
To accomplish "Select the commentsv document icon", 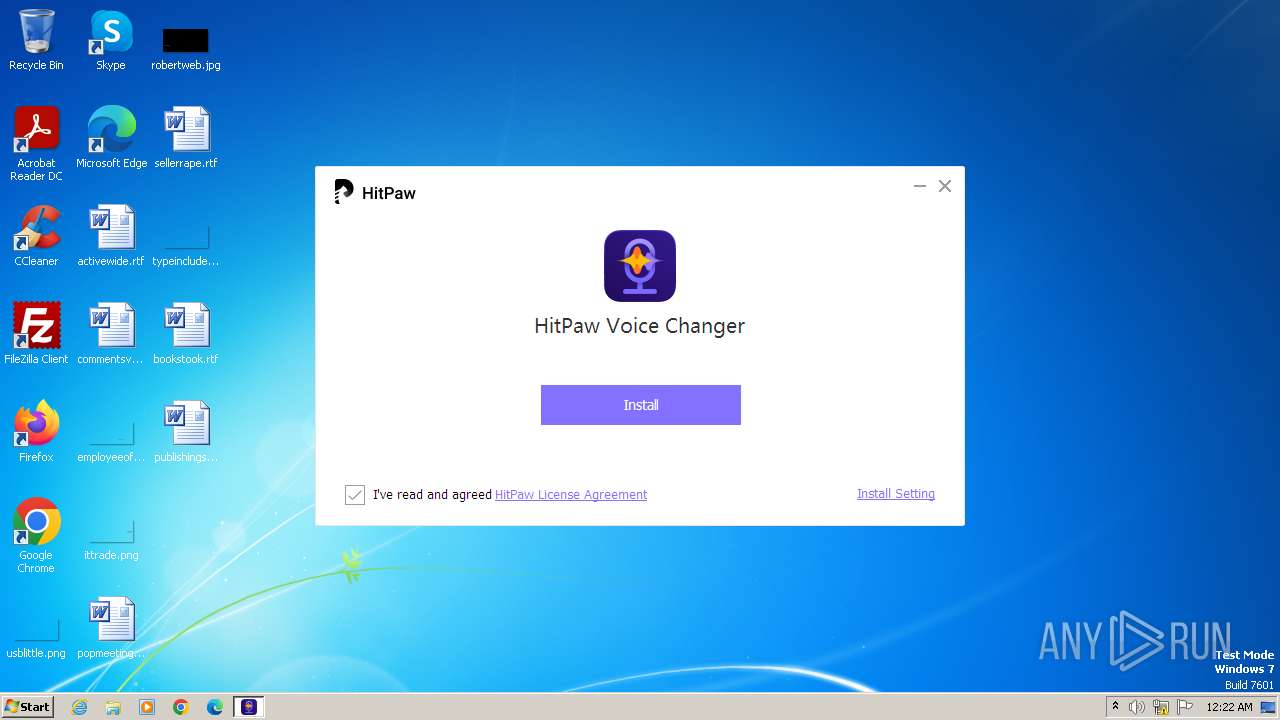I will 111,334.
